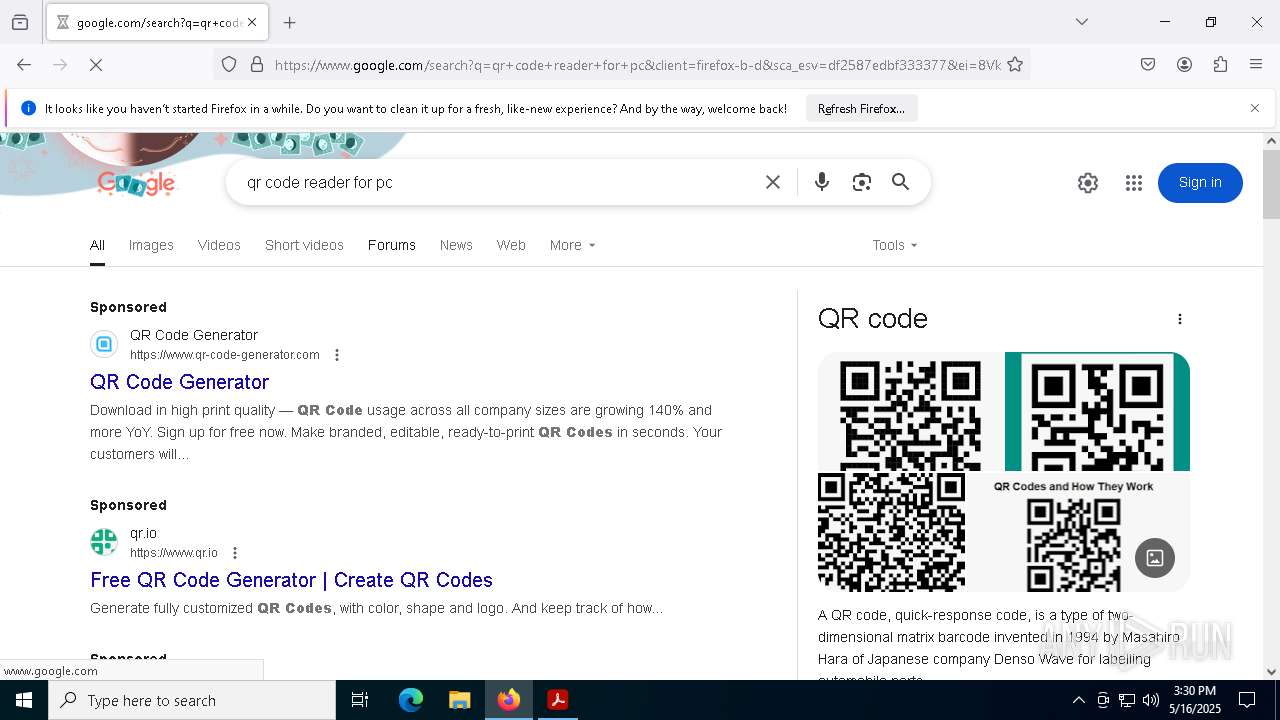Open qr.io ad options menu
The image size is (1280, 720).
click(x=235, y=553)
